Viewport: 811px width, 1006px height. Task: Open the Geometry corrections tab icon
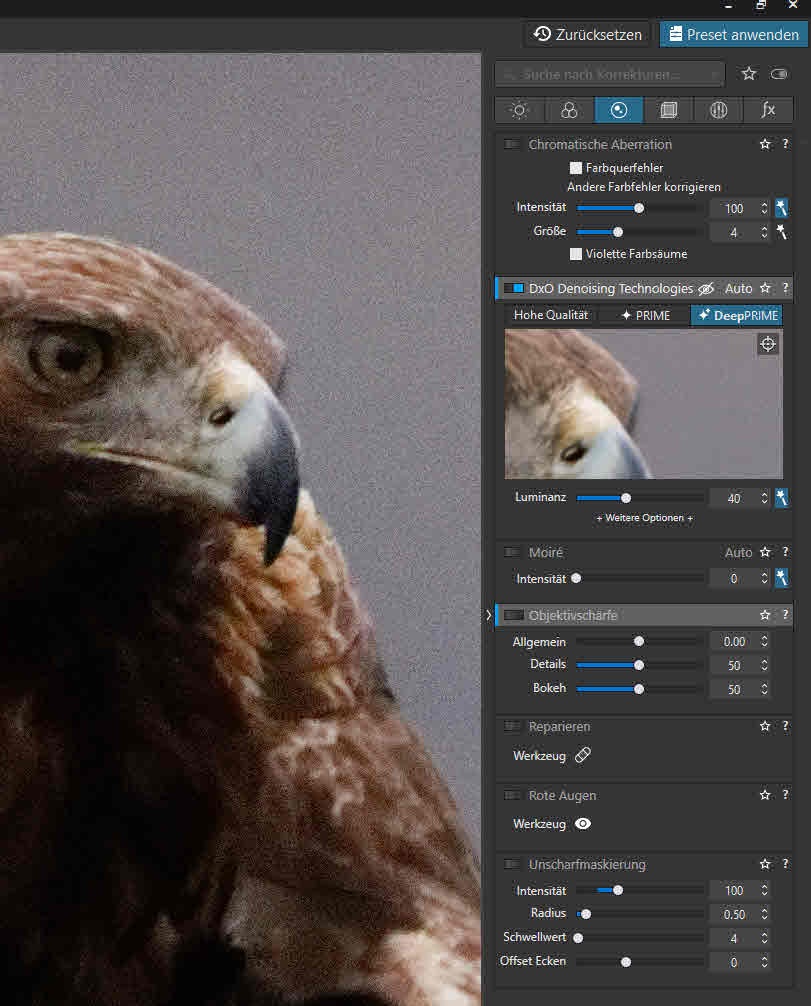pyautogui.click(x=668, y=111)
